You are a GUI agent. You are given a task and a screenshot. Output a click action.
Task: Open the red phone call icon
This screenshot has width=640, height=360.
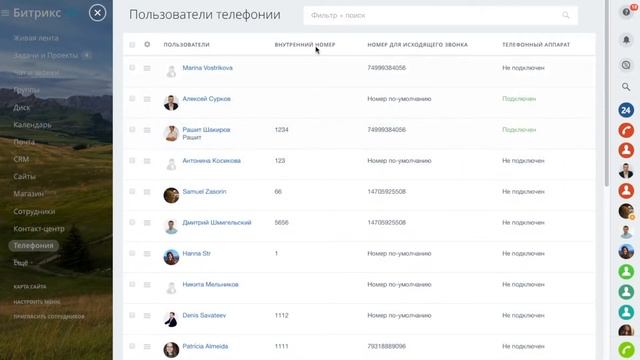(626, 130)
